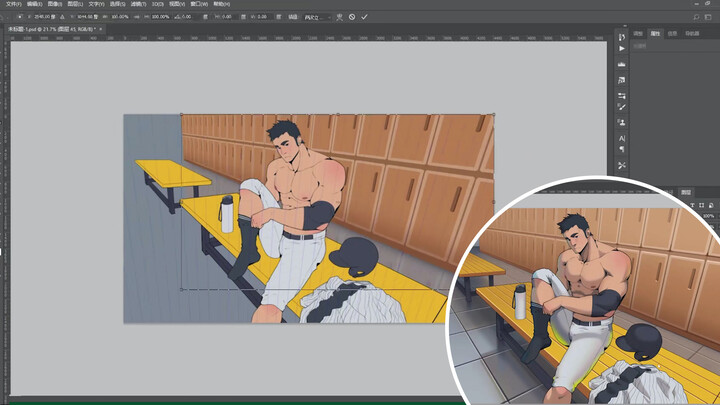Click the horizontal skew H field
The height and width of the screenshot is (405, 720).
(228, 17)
